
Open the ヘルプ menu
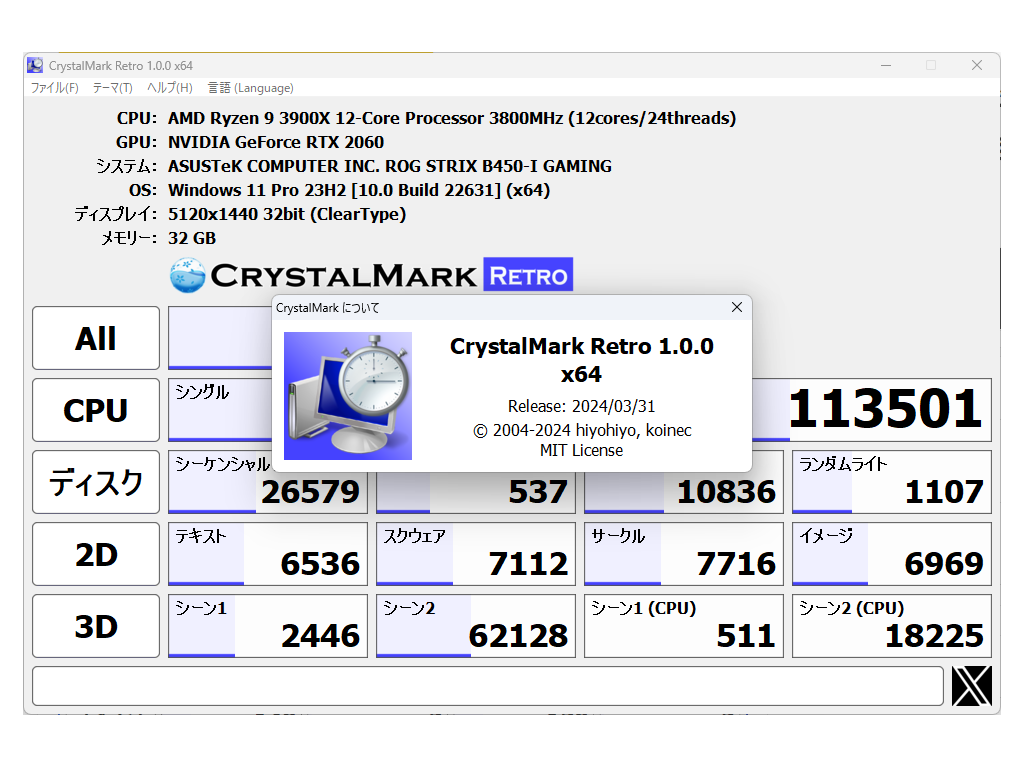coord(169,88)
